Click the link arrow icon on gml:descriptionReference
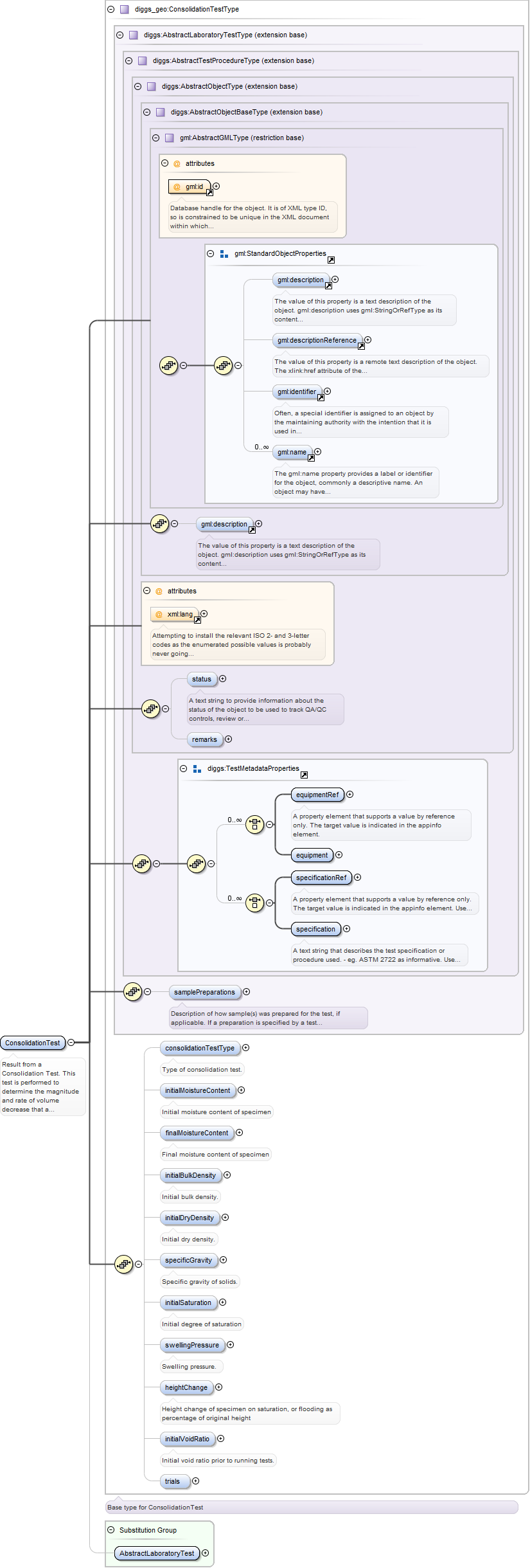This screenshot has width=530, height=1568. coord(361,347)
